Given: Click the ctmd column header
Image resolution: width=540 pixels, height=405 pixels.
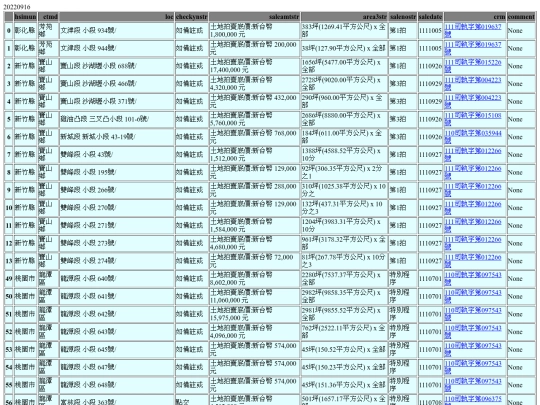Looking at the screenshot, I should (x=48, y=17).
